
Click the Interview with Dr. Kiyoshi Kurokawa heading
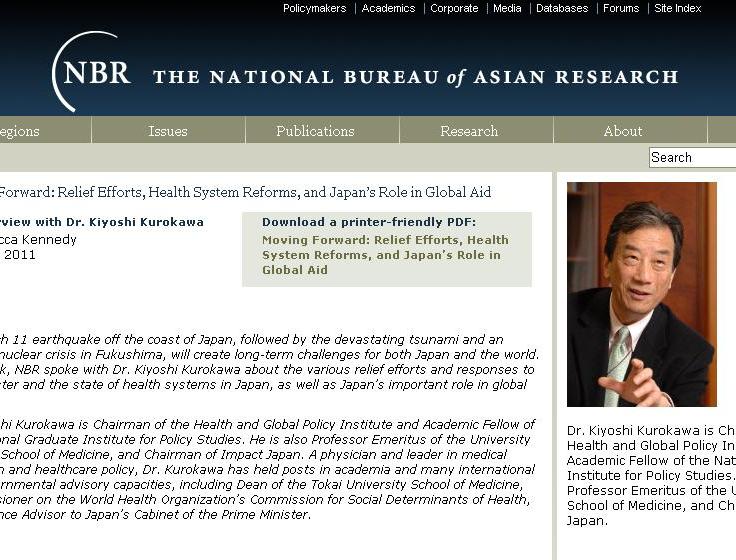(100, 222)
